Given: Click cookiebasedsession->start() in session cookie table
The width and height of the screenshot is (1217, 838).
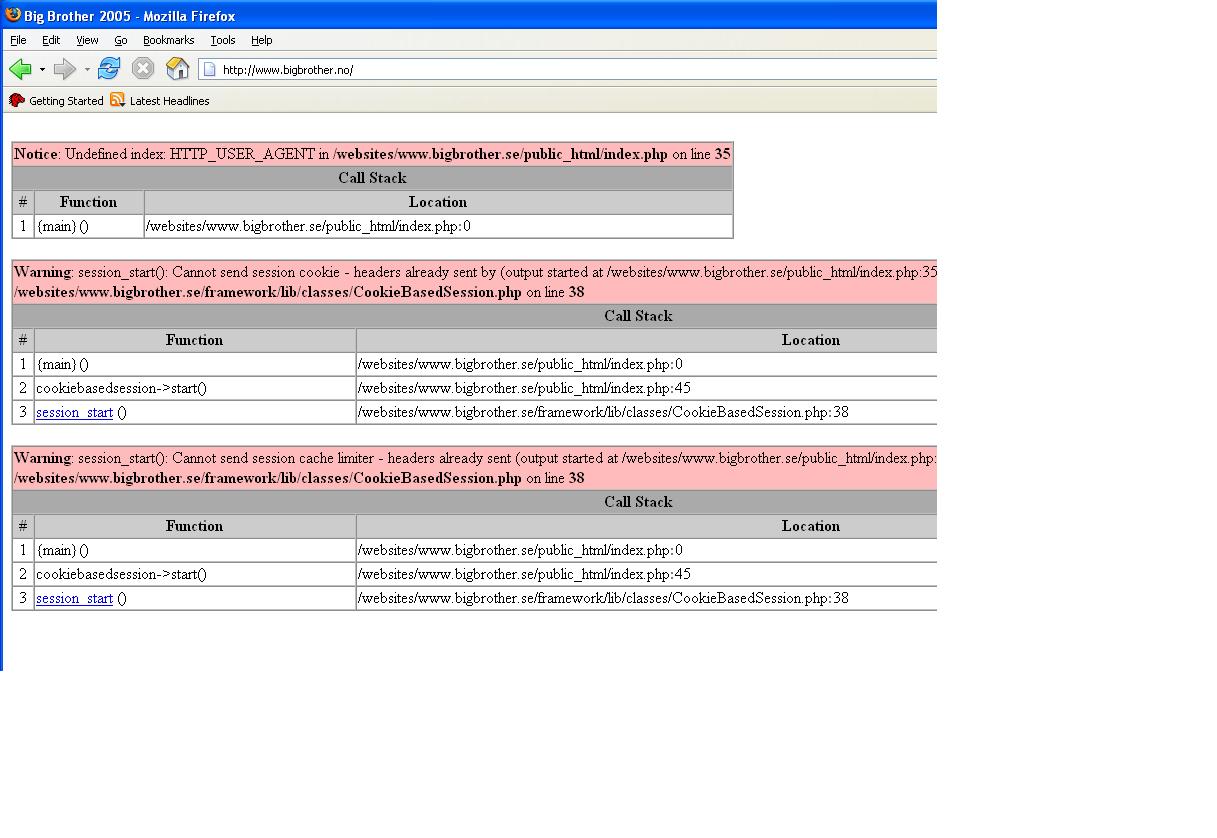Looking at the screenshot, I should coord(121,388).
